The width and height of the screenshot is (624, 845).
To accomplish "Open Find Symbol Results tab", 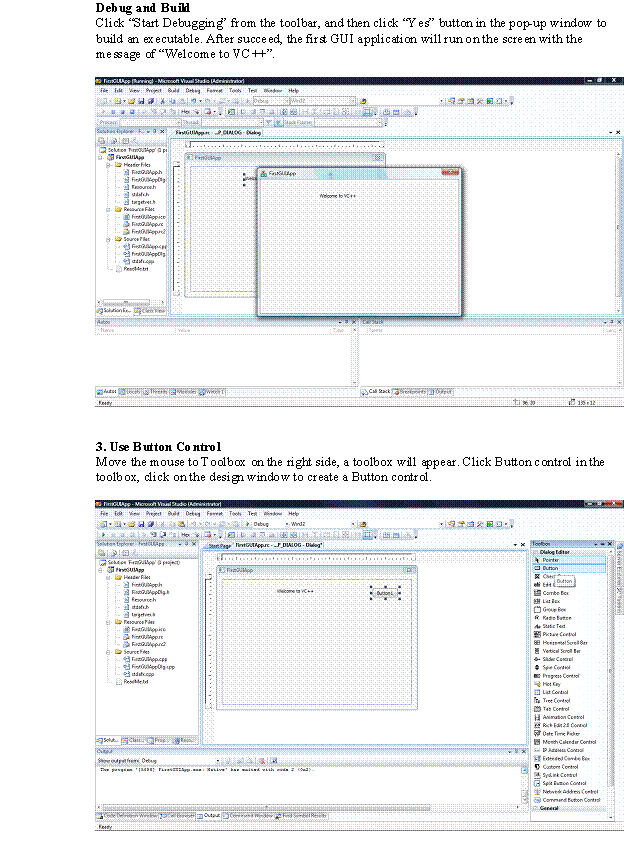I will (x=302, y=816).
